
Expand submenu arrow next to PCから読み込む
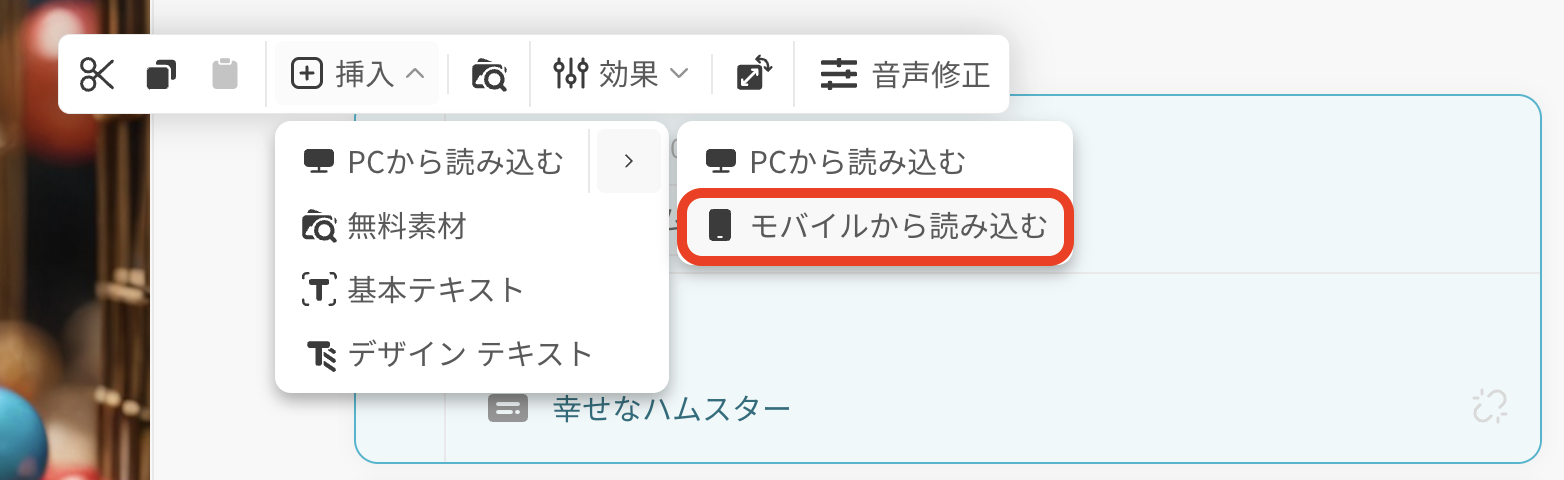628,161
